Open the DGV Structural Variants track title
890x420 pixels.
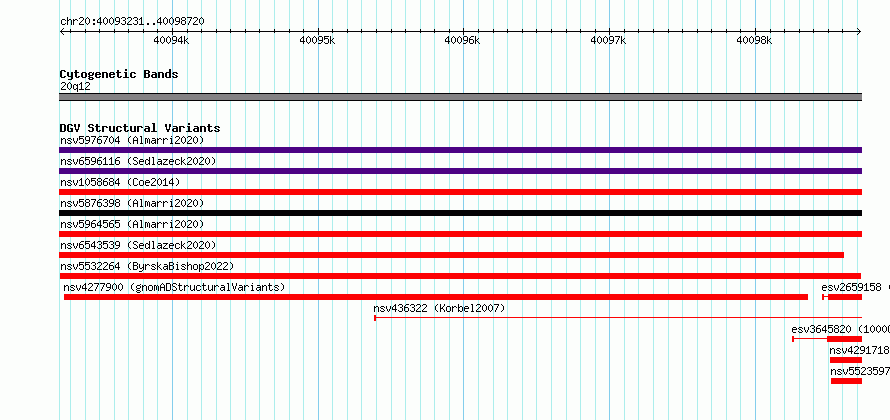tap(140, 128)
